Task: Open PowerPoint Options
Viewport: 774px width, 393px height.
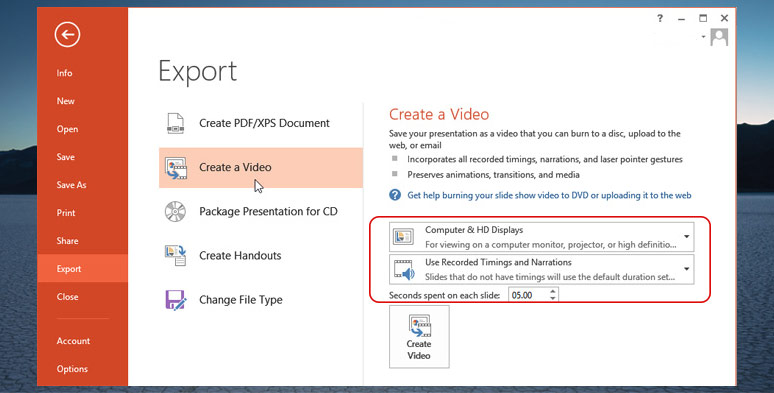Action: click(x=72, y=369)
